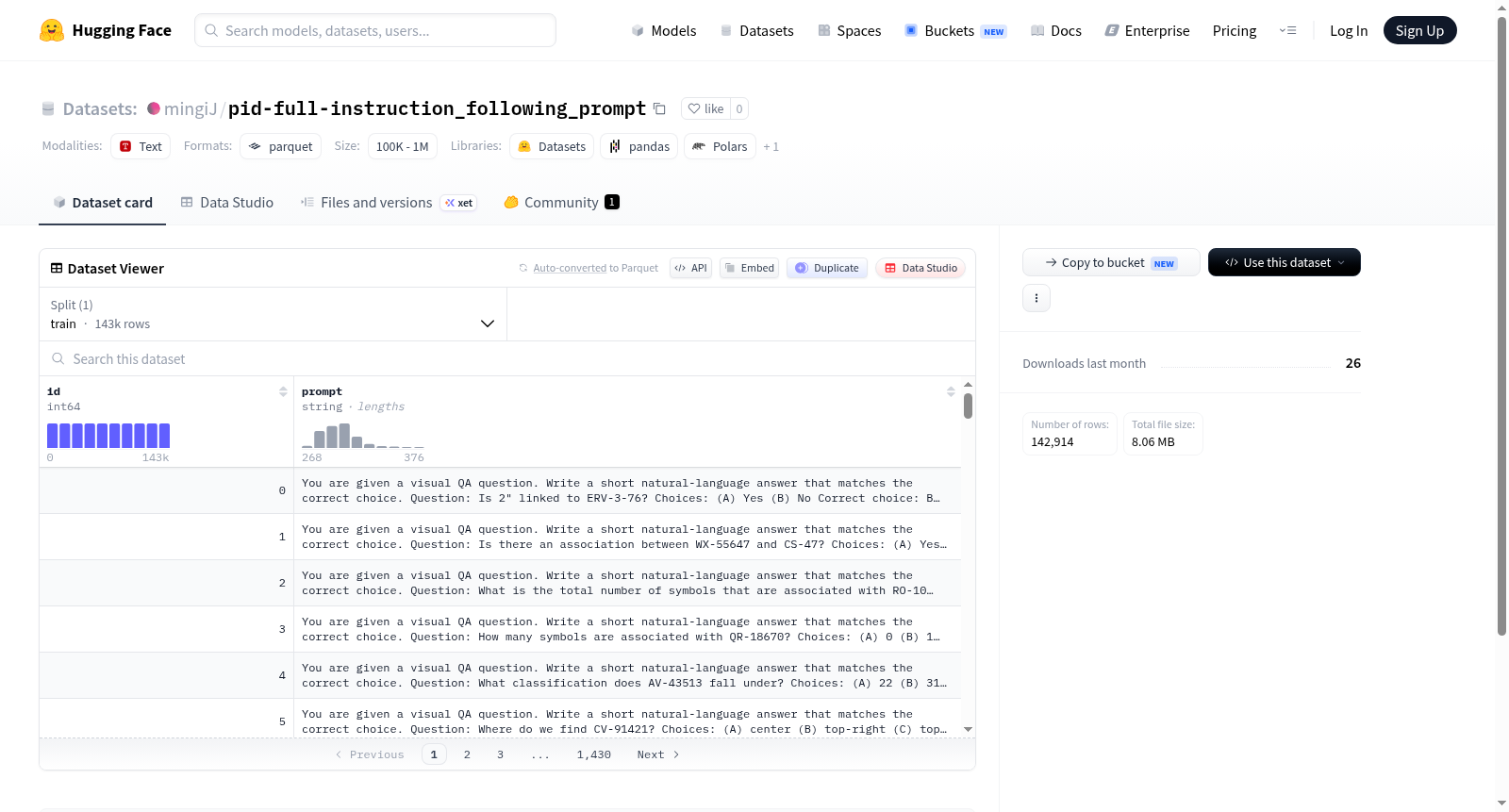This screenshot has width=1509, height=812.
Task: Copy dataset name with the copy icon
Action: pyautogui.click(x=660, y=108)
